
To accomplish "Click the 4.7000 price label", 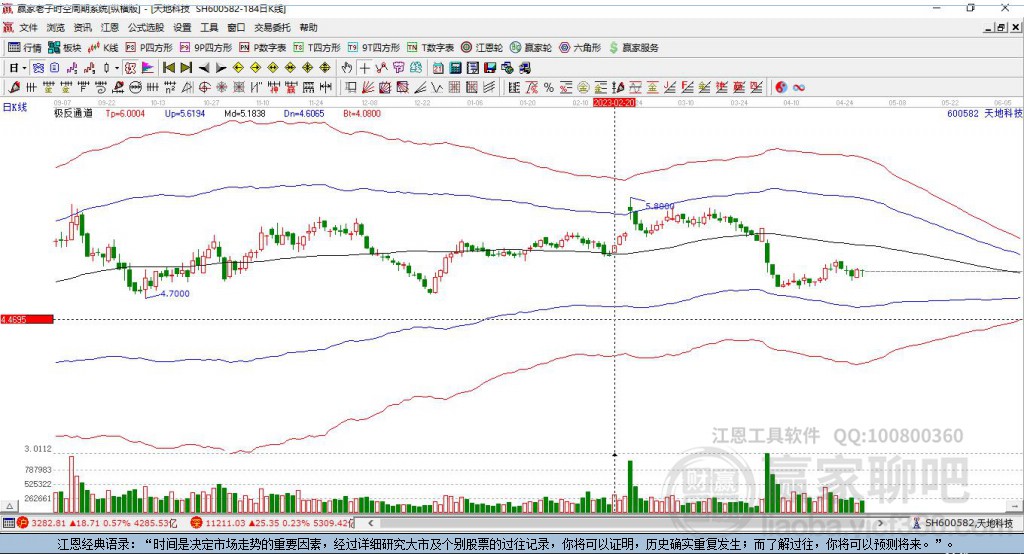I will pos(175,293).
